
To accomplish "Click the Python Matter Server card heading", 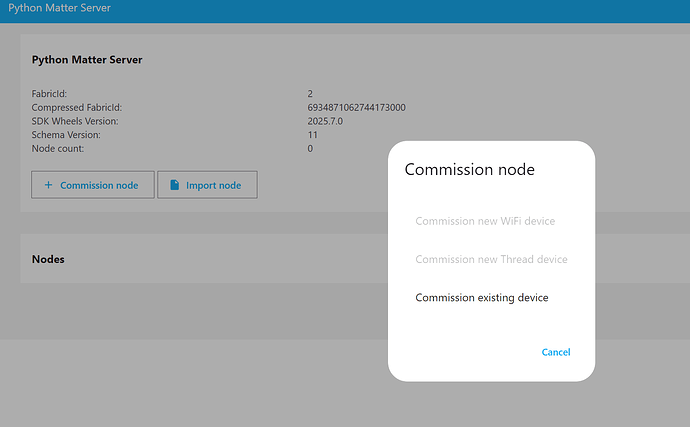I will [87, 60].
